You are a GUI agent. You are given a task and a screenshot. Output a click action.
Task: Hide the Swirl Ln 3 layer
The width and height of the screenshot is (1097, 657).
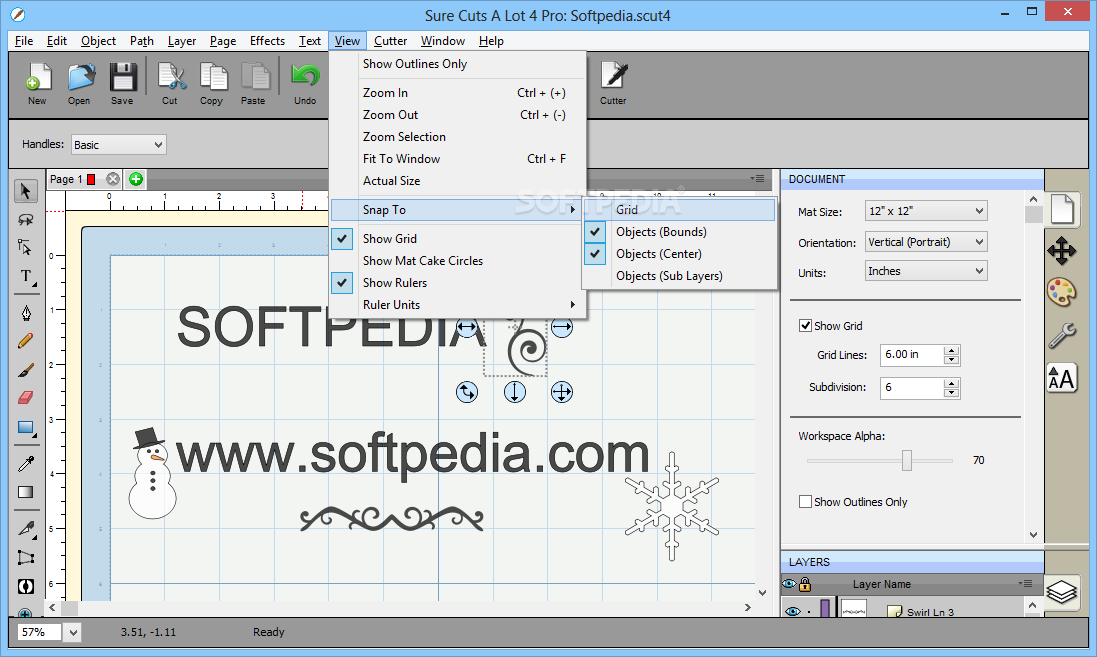[x=792, y=612]
